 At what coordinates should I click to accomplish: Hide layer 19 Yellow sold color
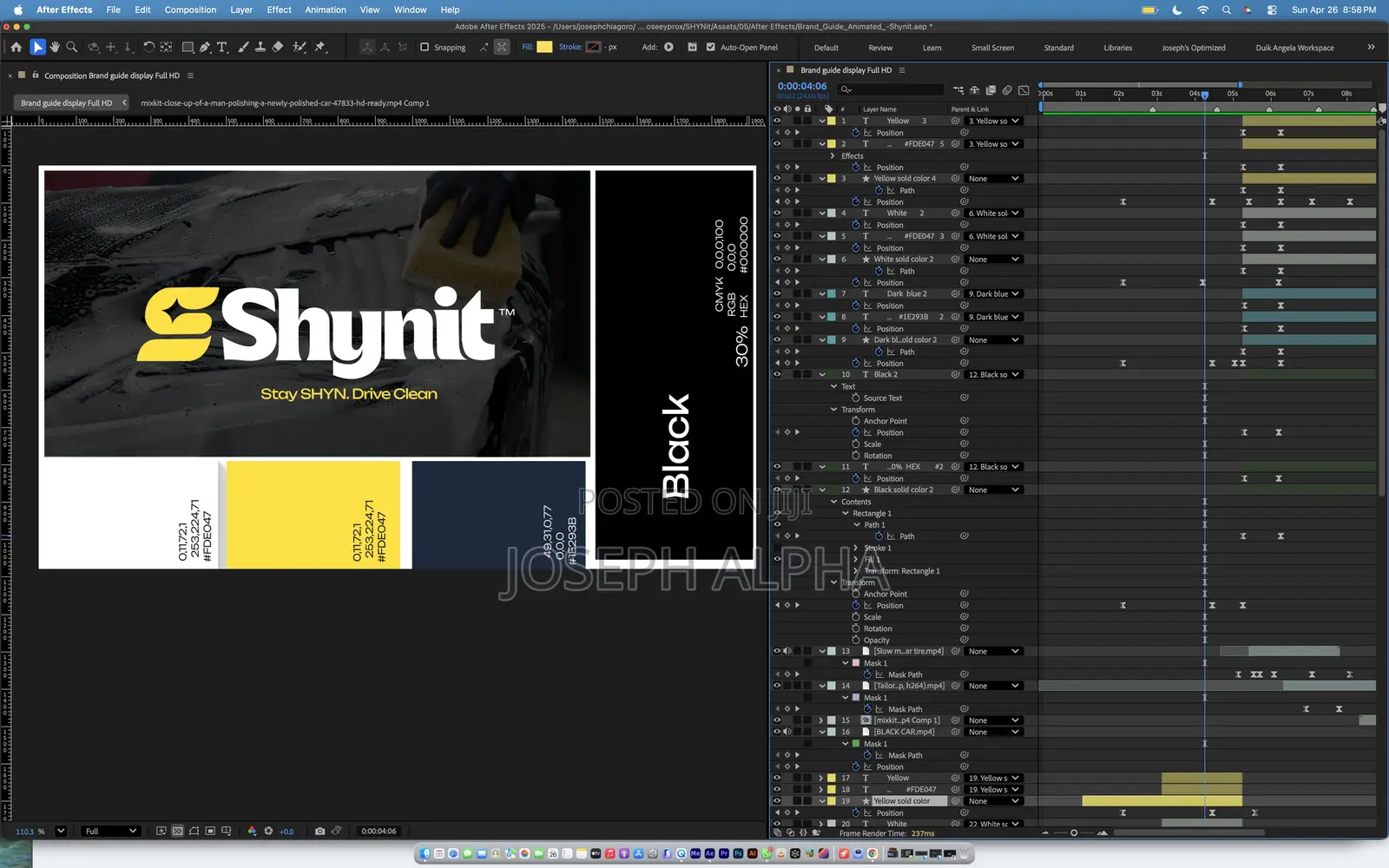point(777,801)
